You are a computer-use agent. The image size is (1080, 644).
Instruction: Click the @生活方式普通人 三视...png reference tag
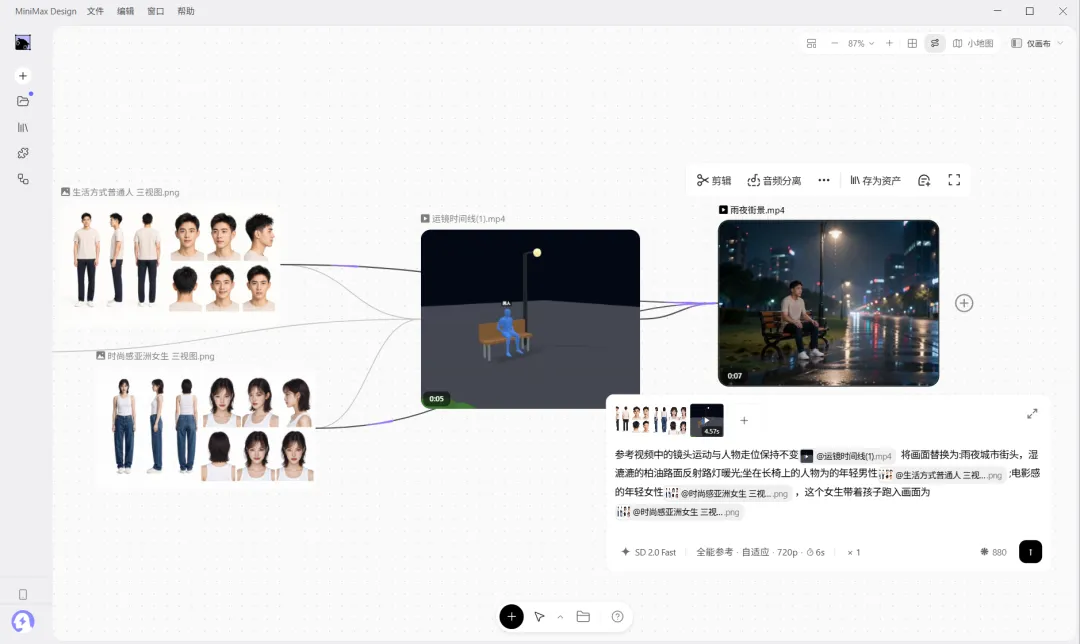tap(942, 475)
